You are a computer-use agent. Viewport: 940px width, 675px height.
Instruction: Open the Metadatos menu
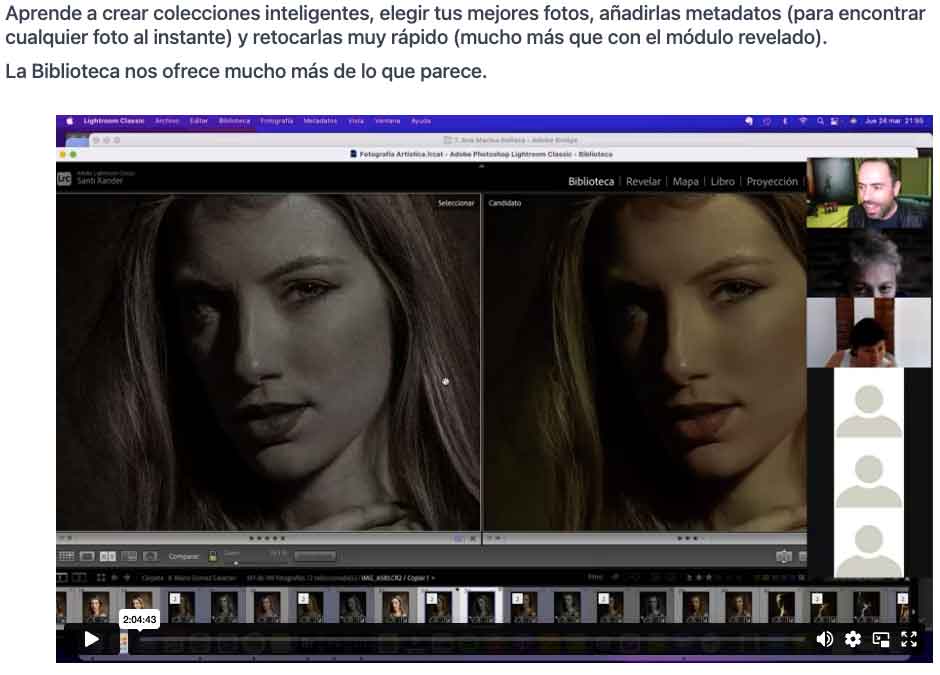point(320,121)
